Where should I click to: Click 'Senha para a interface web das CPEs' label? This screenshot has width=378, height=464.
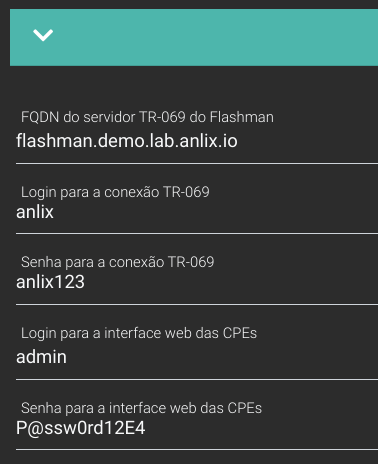tap(141, 408)
